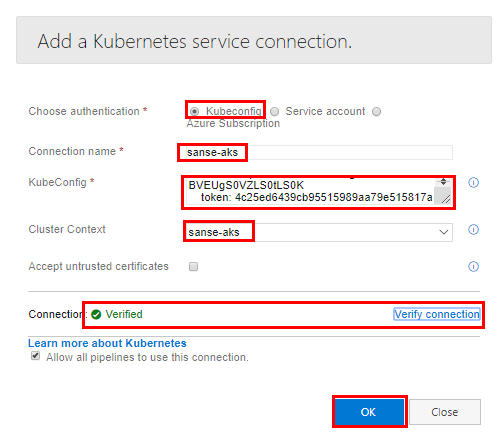
Task: Enable Accept untrusted certificates checkbox
Action: click(x=193, y=267)
